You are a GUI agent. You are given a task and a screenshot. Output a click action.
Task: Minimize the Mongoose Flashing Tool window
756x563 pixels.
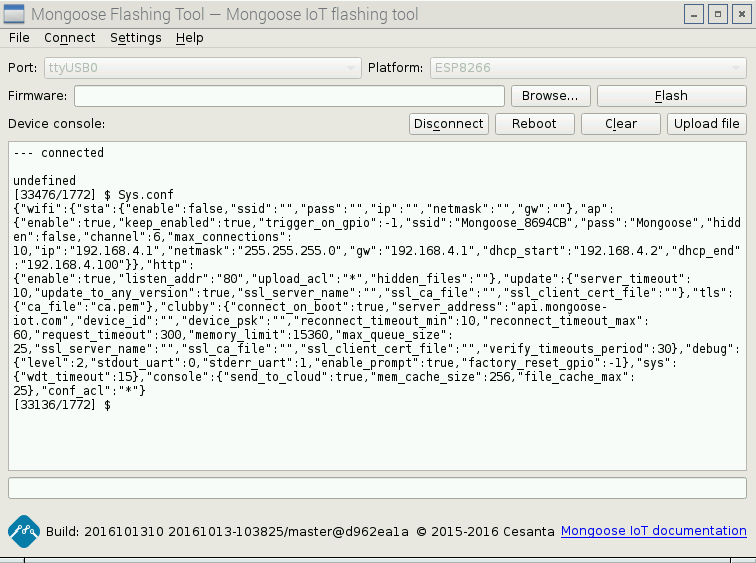[x=694, y=15]
